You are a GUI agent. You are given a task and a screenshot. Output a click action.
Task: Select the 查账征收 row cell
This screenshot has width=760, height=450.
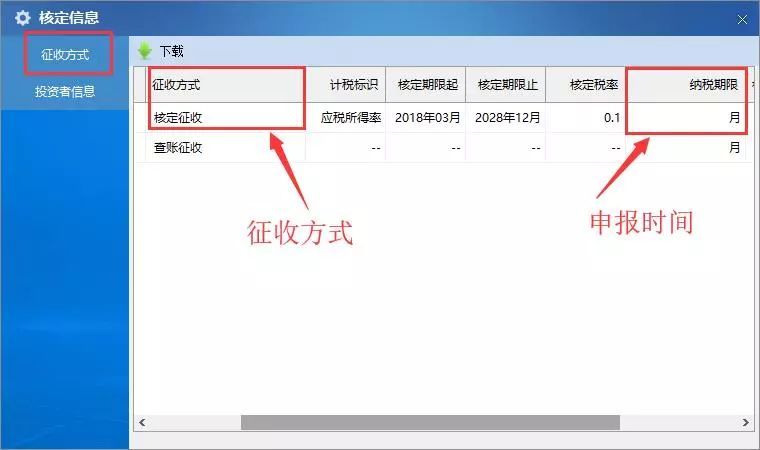pyautogui.click(x=225, y=147)
